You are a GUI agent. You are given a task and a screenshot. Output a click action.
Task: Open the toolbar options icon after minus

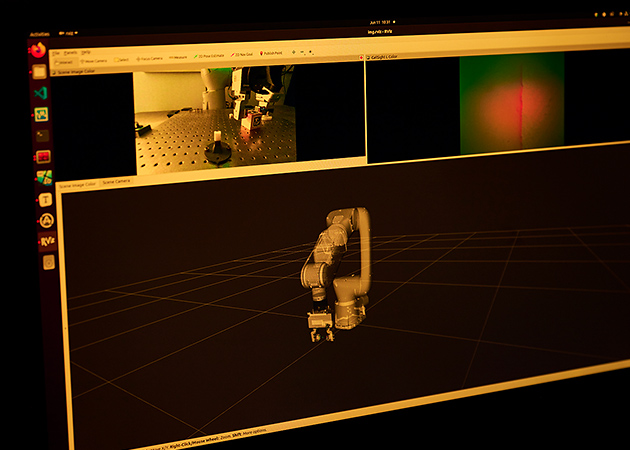point(311,52)
